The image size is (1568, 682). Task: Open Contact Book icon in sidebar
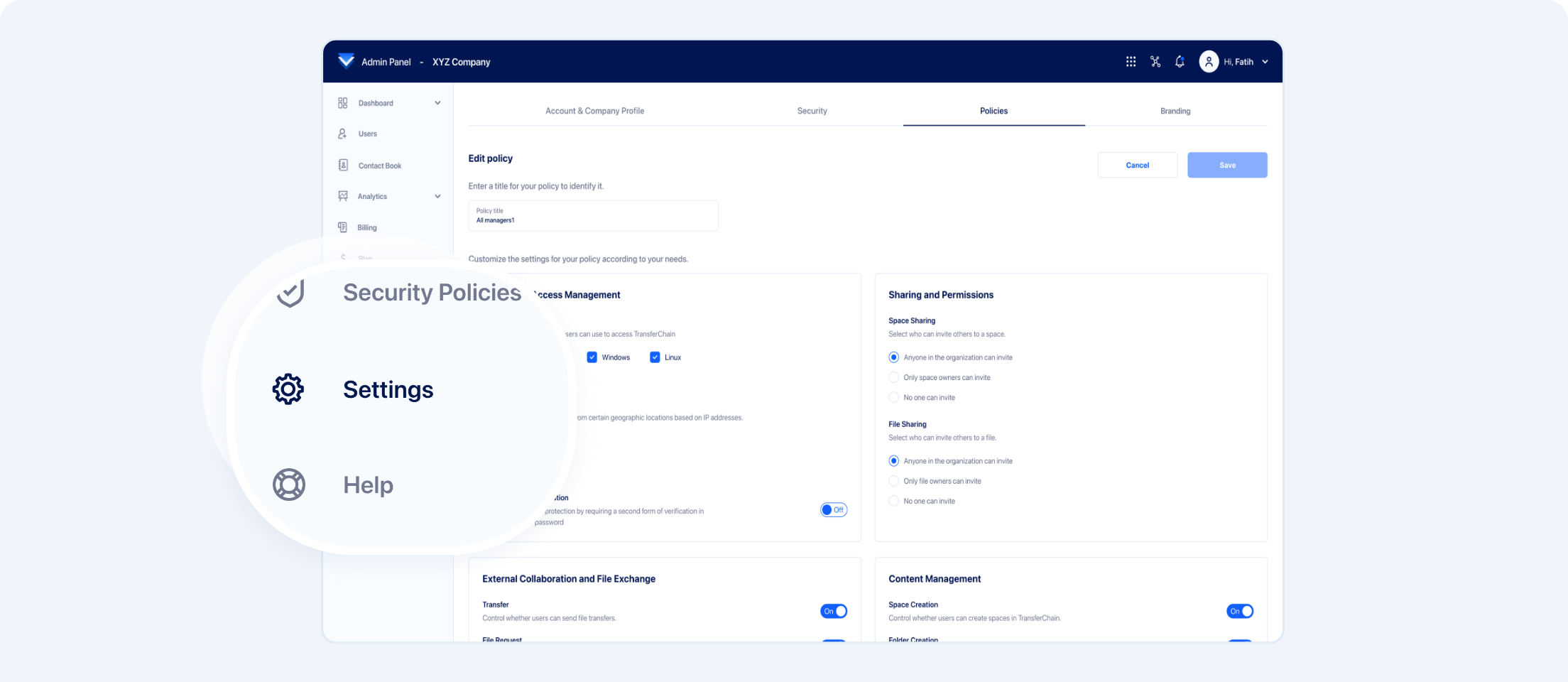coord(343,166)
